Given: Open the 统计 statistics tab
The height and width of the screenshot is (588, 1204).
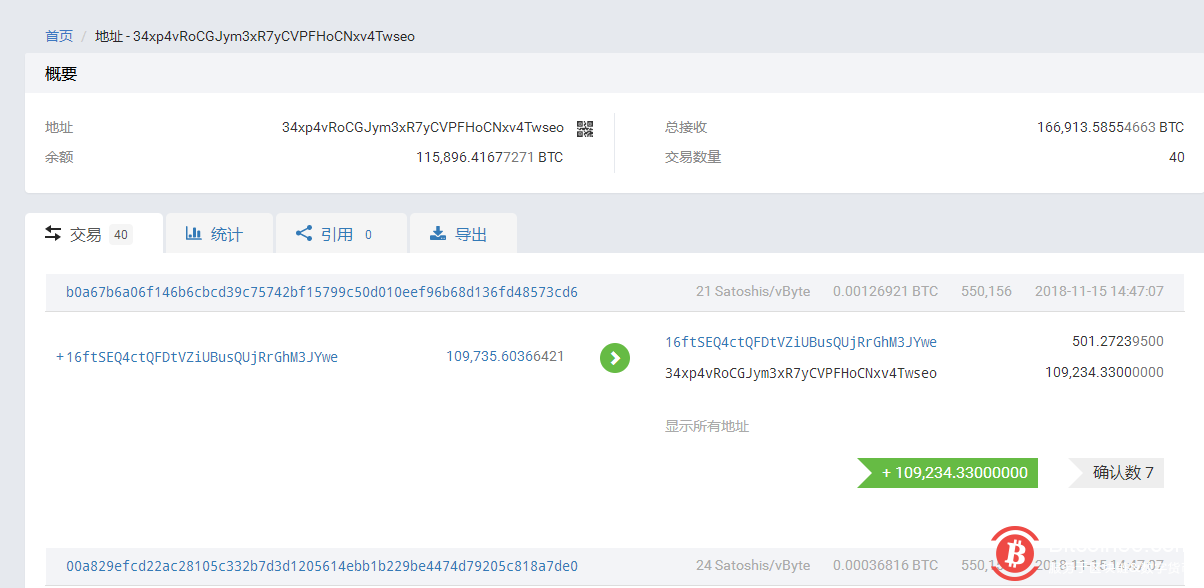Looking at the screenshot, I should pos(215,234).
